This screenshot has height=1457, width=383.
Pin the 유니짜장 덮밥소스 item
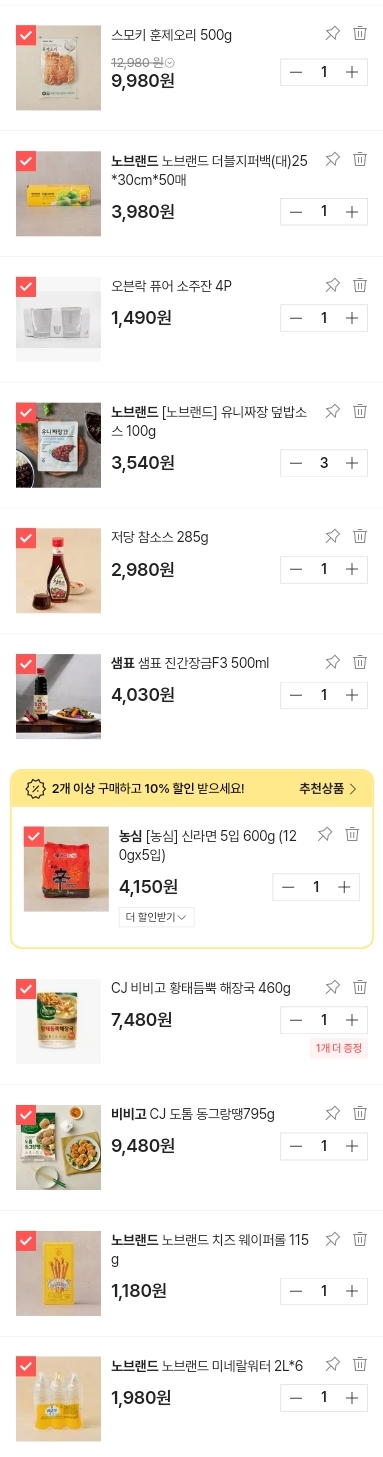(333, 411)
